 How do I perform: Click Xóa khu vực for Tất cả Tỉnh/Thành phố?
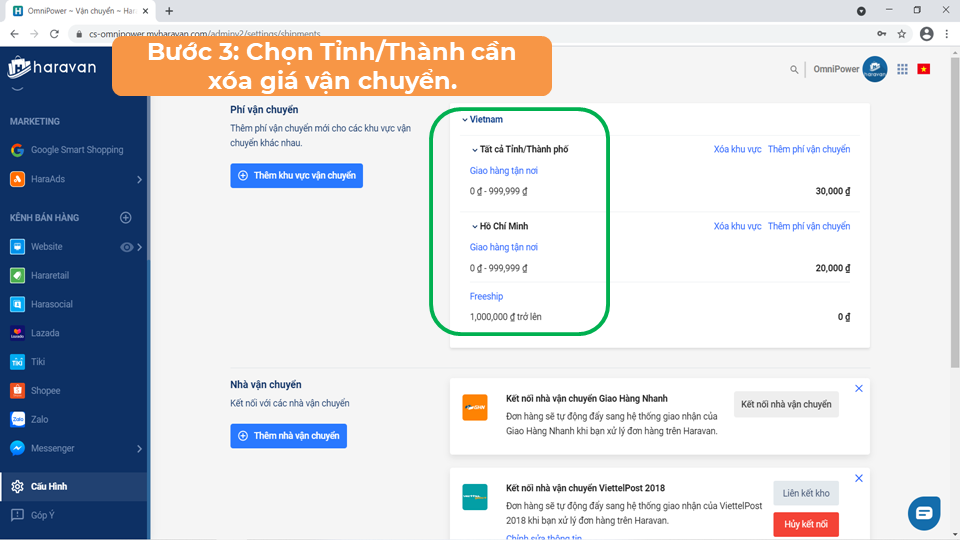coord(737,149)
